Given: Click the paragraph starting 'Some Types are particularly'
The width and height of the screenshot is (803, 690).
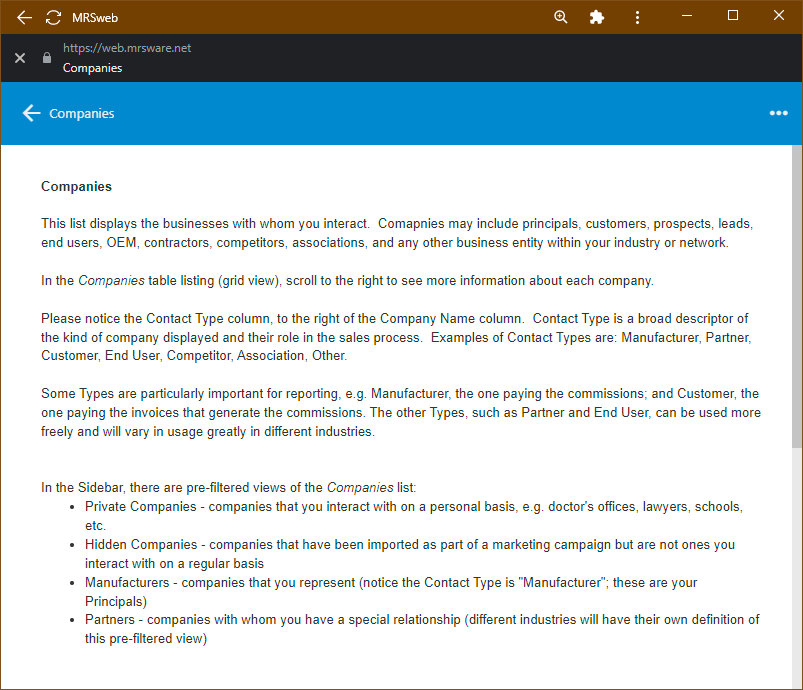Looking at the screenshot, I should tap(401, 412).
